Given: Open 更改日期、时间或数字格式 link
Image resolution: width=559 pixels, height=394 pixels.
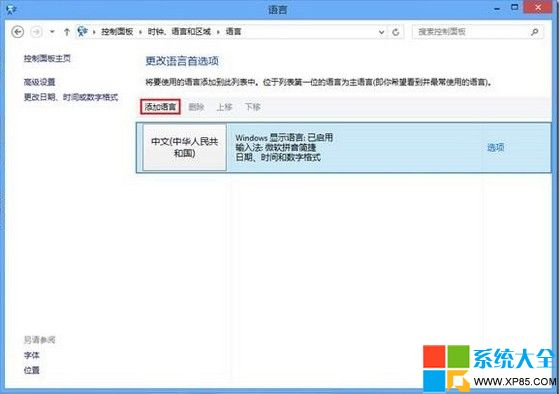Looking at the screenshot, I should [71, 97].
